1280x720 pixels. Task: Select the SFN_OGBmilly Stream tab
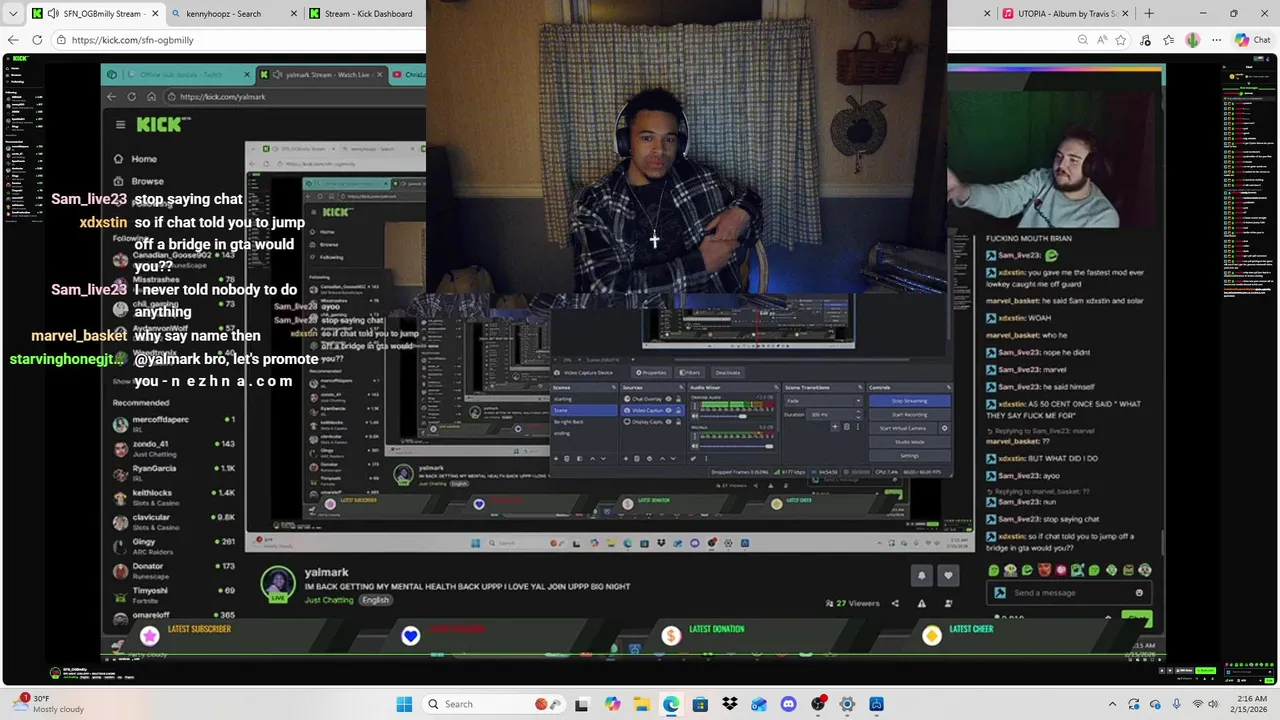pos(95,13)
